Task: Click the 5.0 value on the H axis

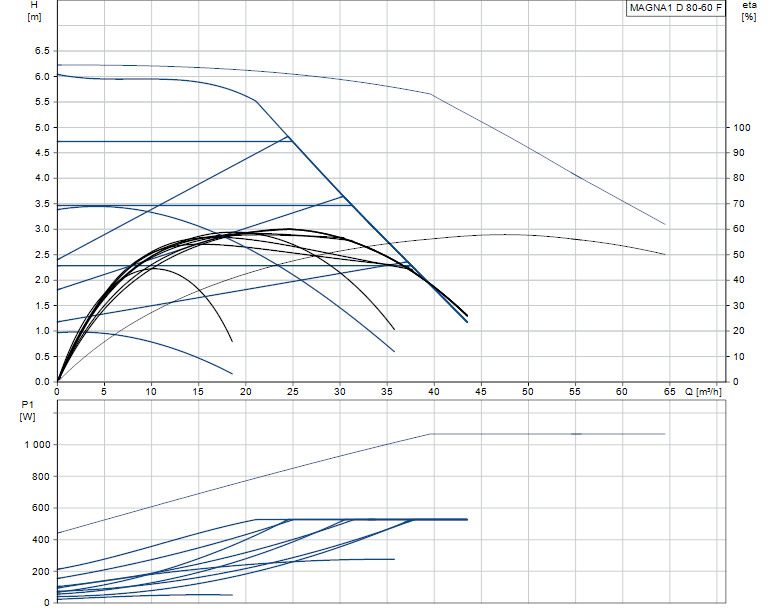Action: [x=42, y=127]
